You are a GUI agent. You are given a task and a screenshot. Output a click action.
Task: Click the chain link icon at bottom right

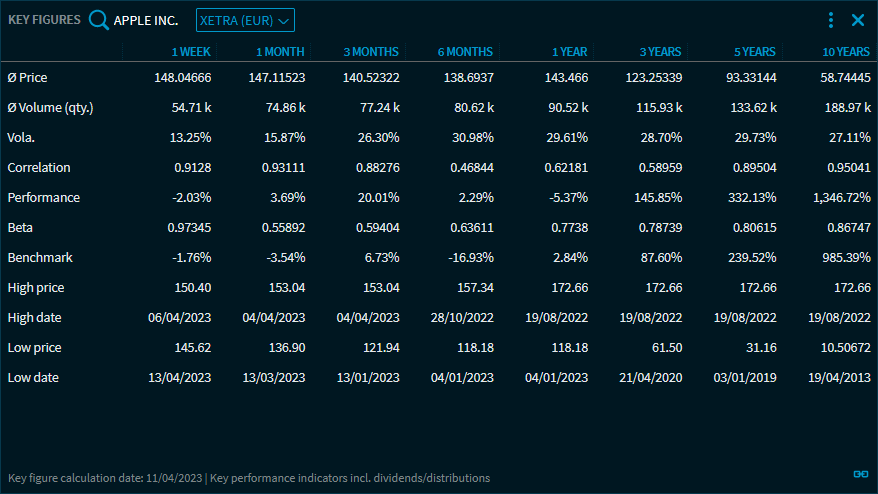click(x=859, y=474)
